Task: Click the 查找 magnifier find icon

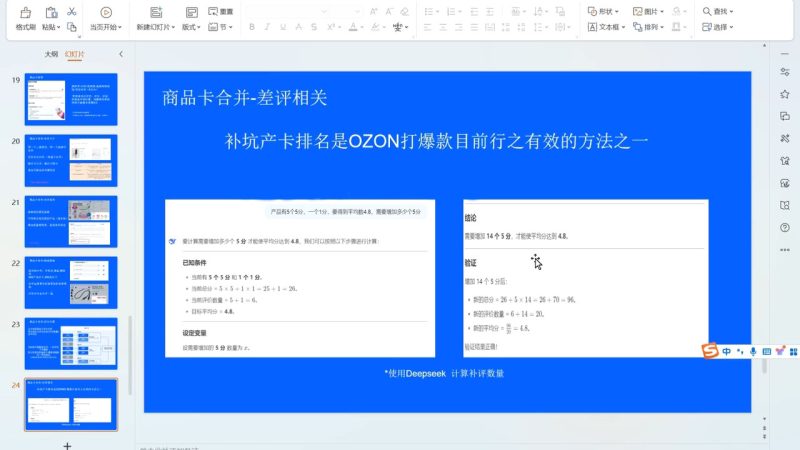Action: [x=707, y=11]
